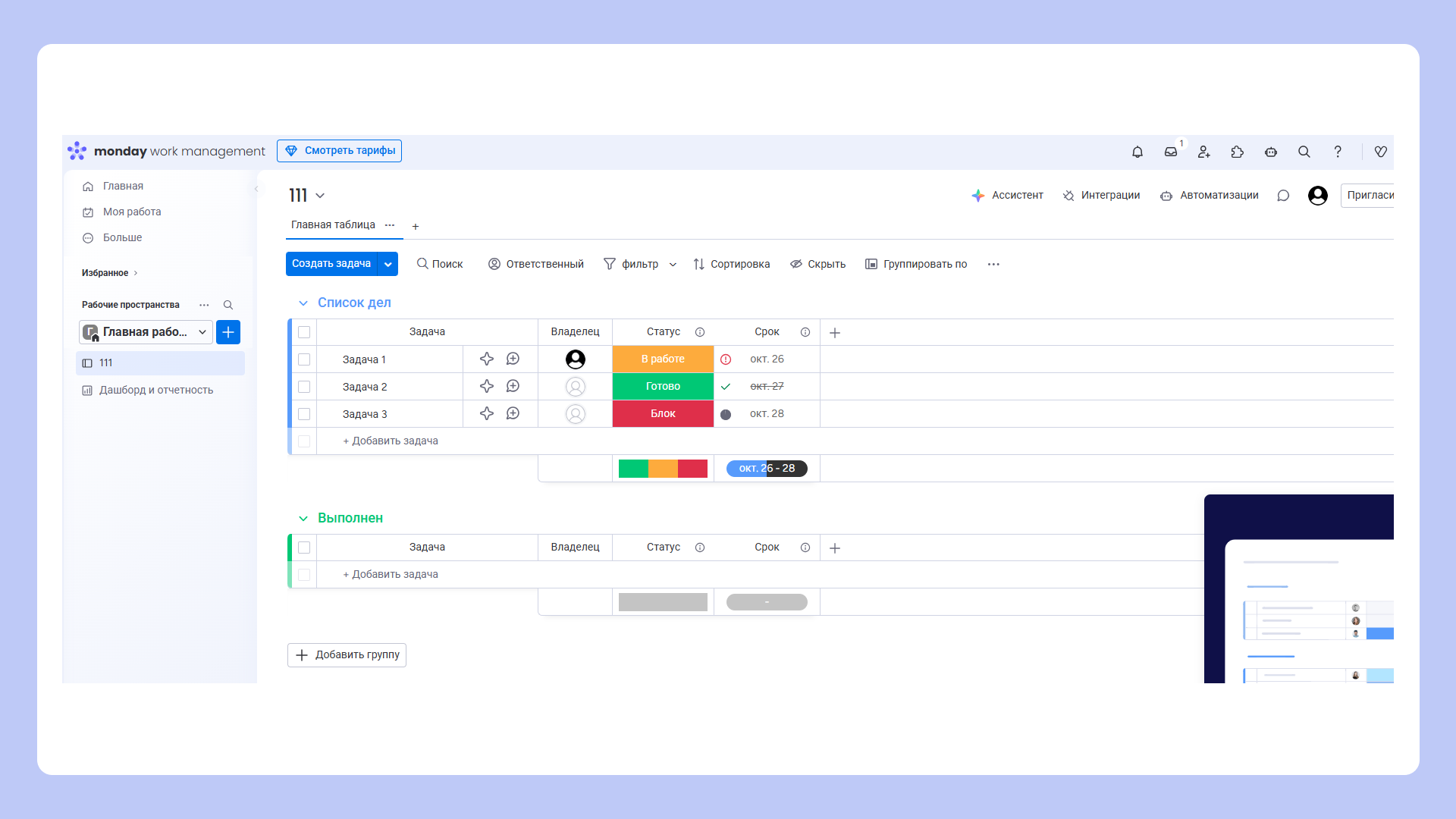This screenshot has width=1456, height=819.
Task: Open the notifications bell
Action: [x=1137, y=152]
